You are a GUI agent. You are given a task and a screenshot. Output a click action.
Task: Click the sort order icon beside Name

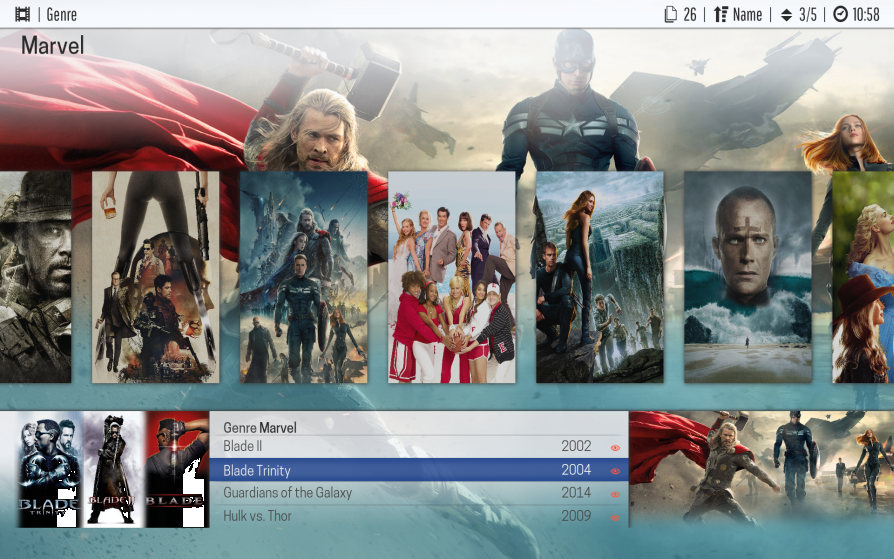(x=721, y=14)
